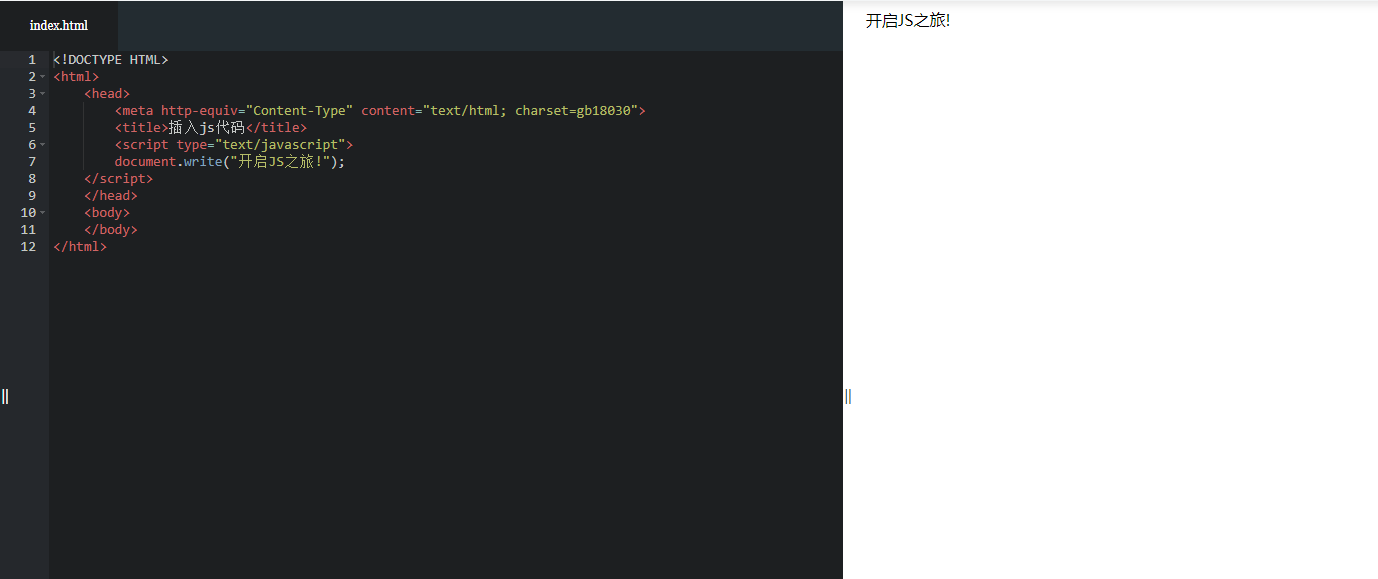Click line number 1 in the gutter
1378x579 pixels.
tap(32, 60)
